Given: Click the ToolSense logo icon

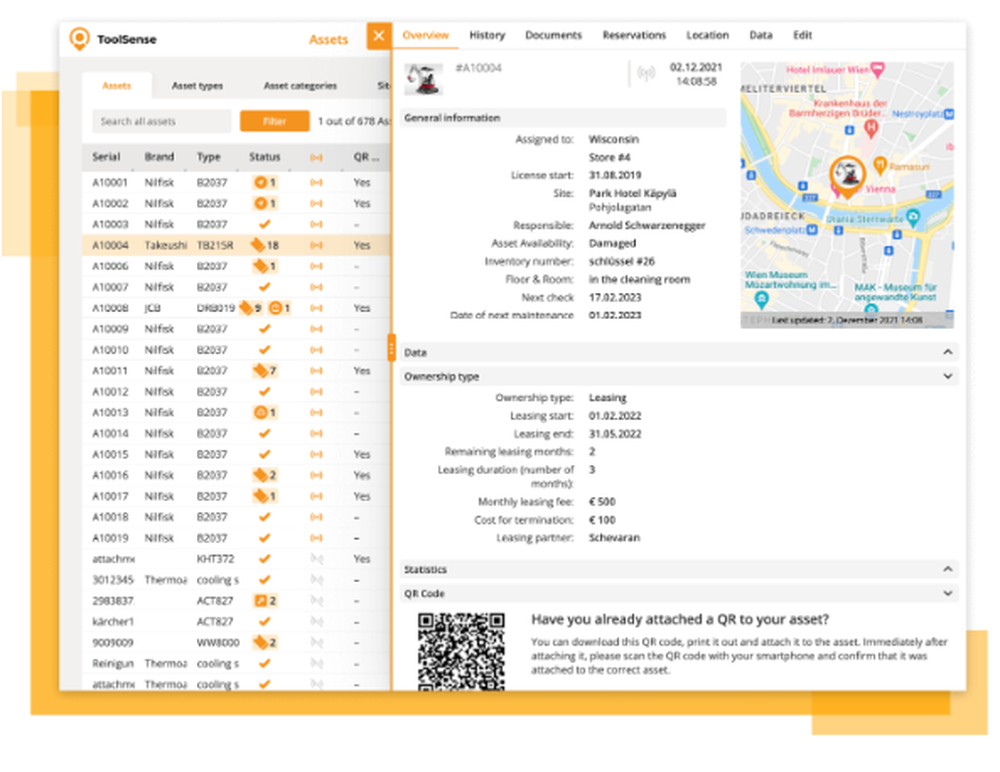Looking at the screenshot, I should point(79,39).
